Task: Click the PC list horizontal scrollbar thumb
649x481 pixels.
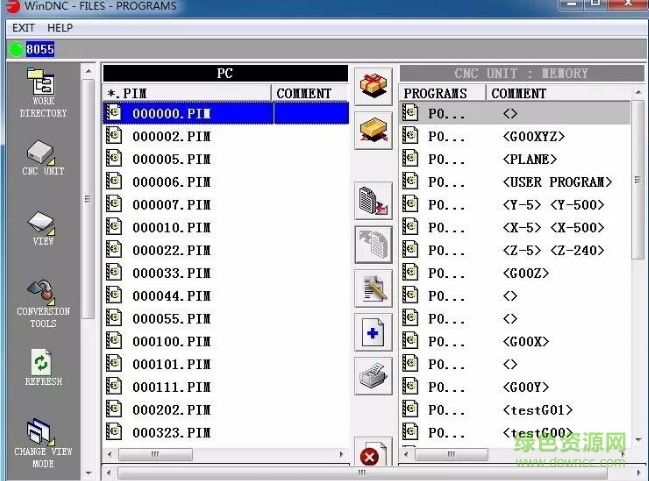Action: [155, 454]
